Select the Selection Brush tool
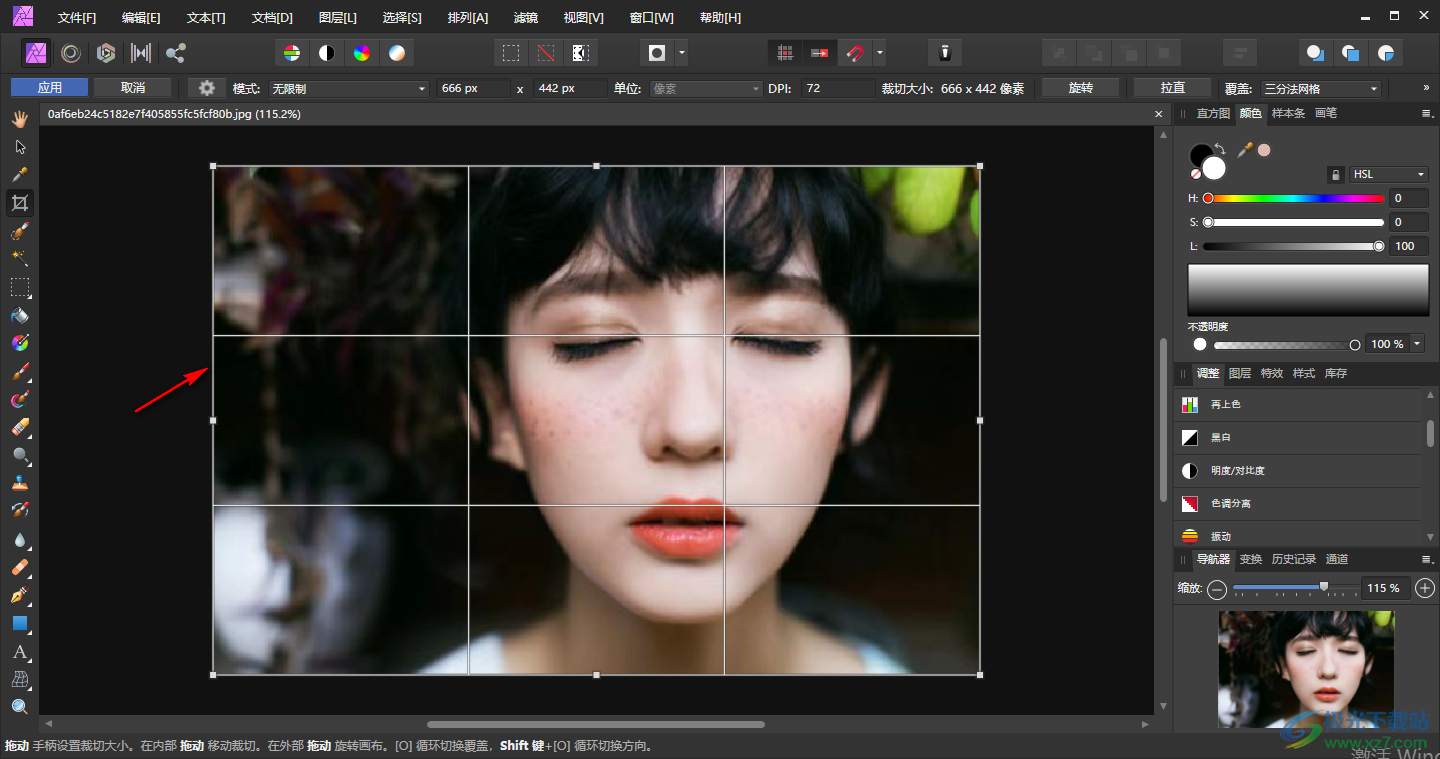Viewport: 1440px width, 759px height. click(19, 231)
